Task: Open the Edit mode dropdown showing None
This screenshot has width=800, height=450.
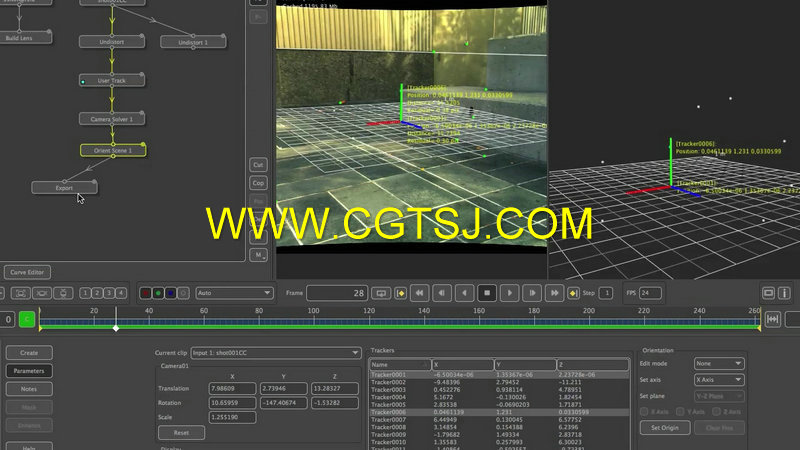Action: pyautogui.click(x=718, y=363)
